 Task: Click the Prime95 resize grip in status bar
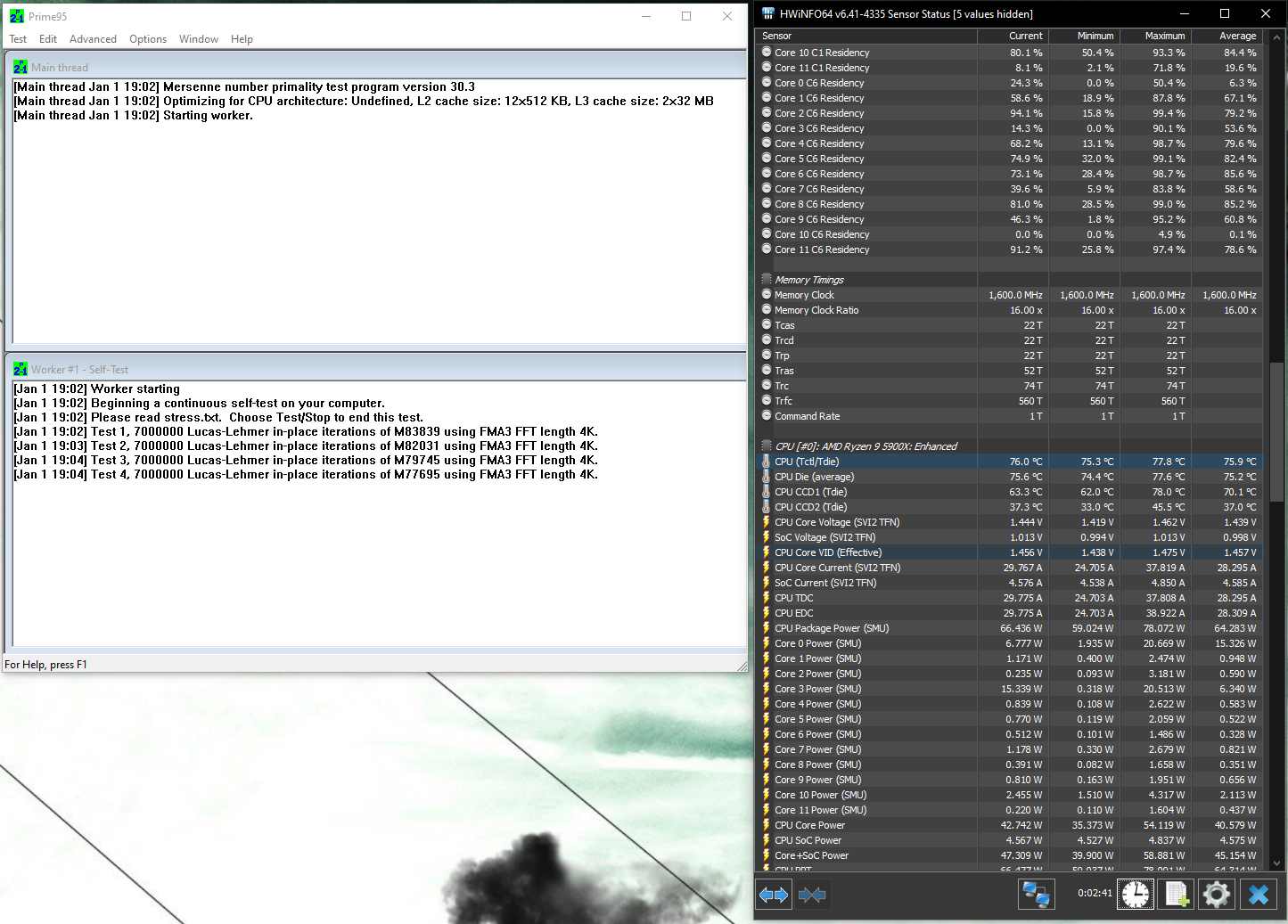click(x=742, y=666)
